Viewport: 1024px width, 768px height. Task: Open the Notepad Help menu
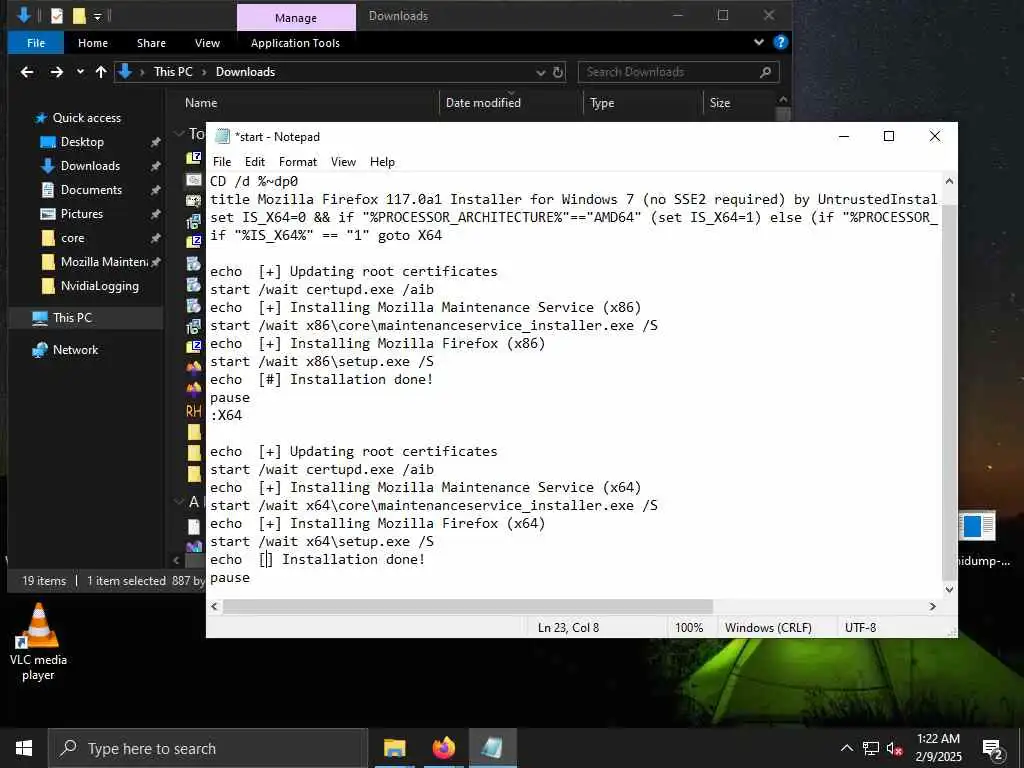point(382,161)
